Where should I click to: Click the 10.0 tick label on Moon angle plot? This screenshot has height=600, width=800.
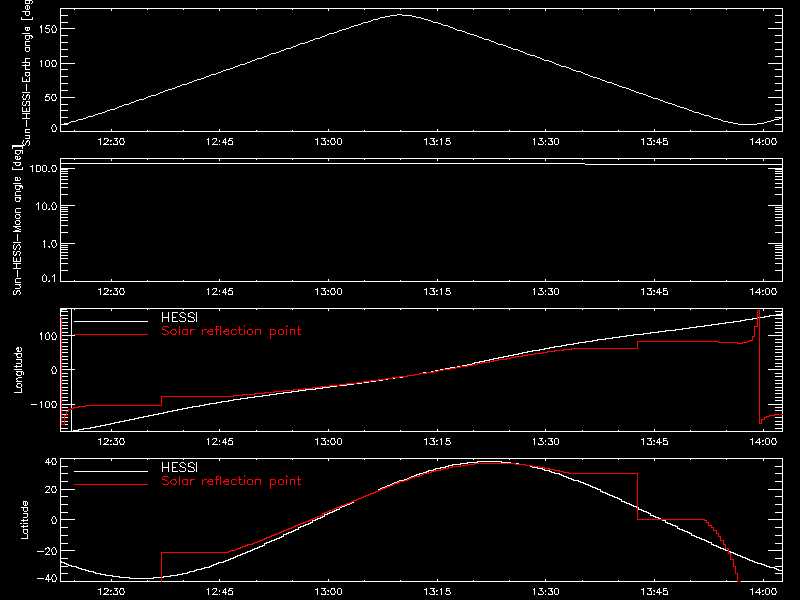46,206
